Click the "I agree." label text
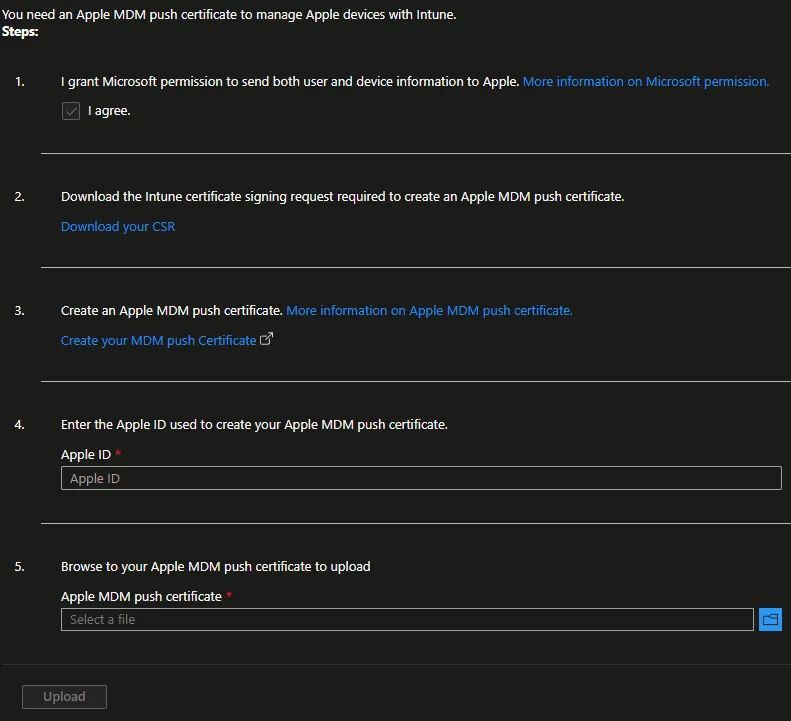 (x=109, y=111)
